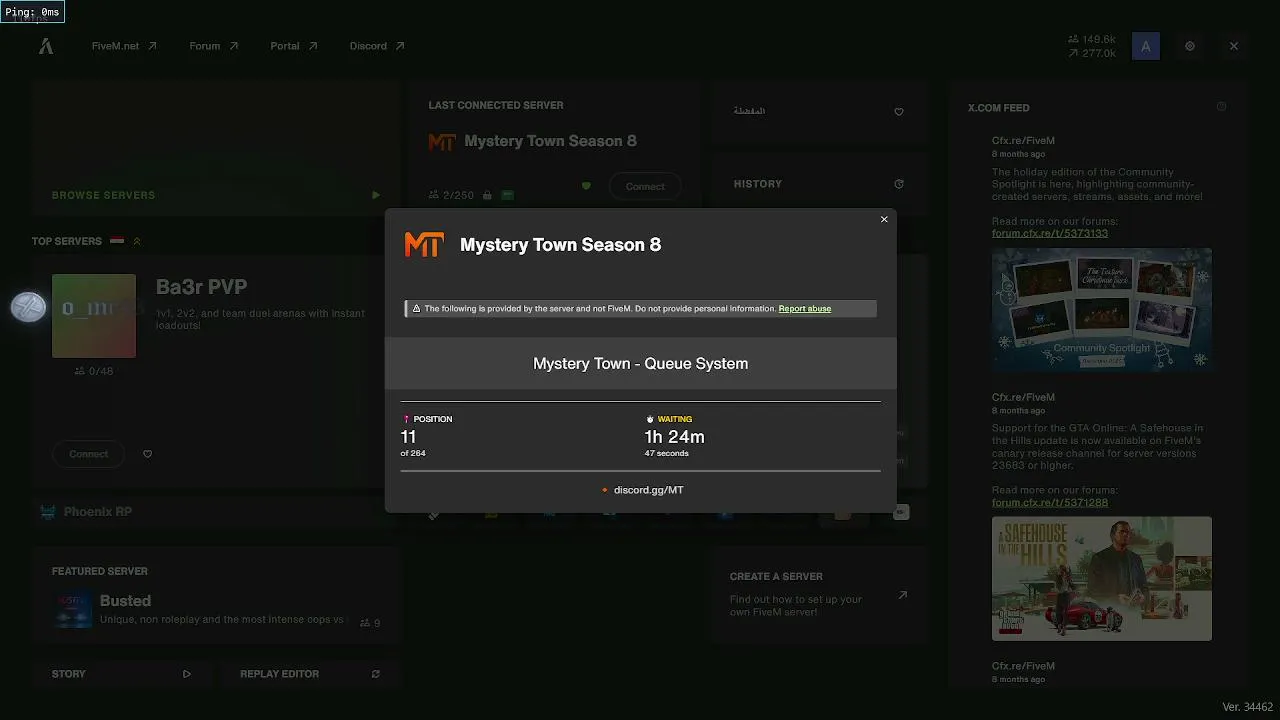Launch Story mode

[121, 674]
